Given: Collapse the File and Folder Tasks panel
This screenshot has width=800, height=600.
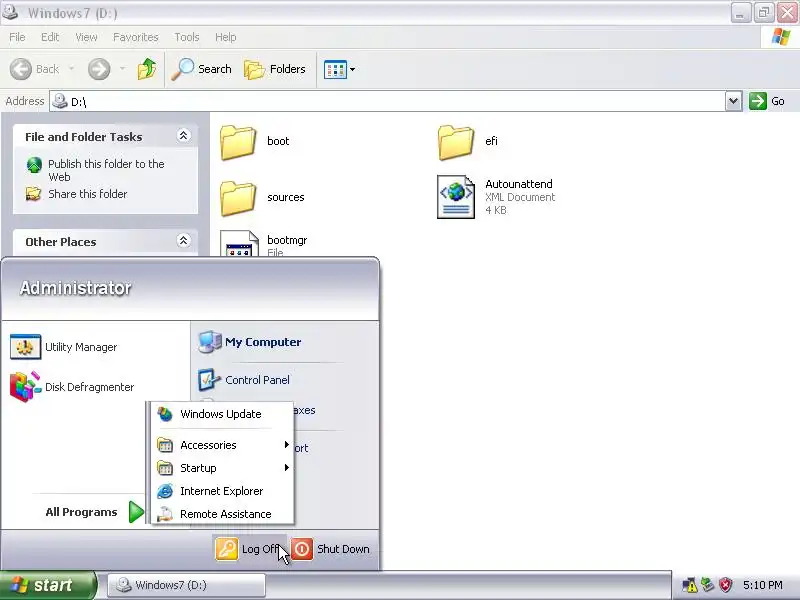Looking at the screenshot, I should click(x=183, y=135).
